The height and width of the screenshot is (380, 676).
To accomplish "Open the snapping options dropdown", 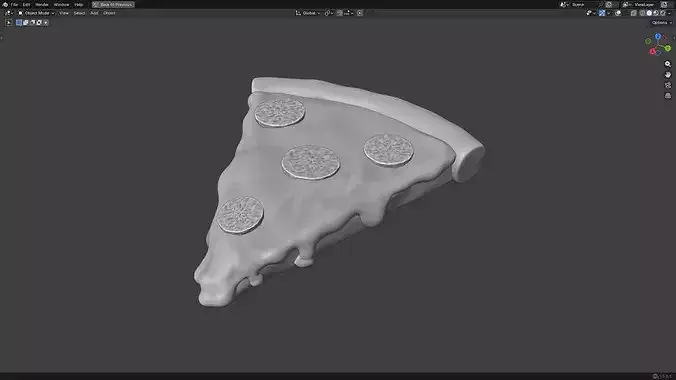I will (x=348, y=13).
